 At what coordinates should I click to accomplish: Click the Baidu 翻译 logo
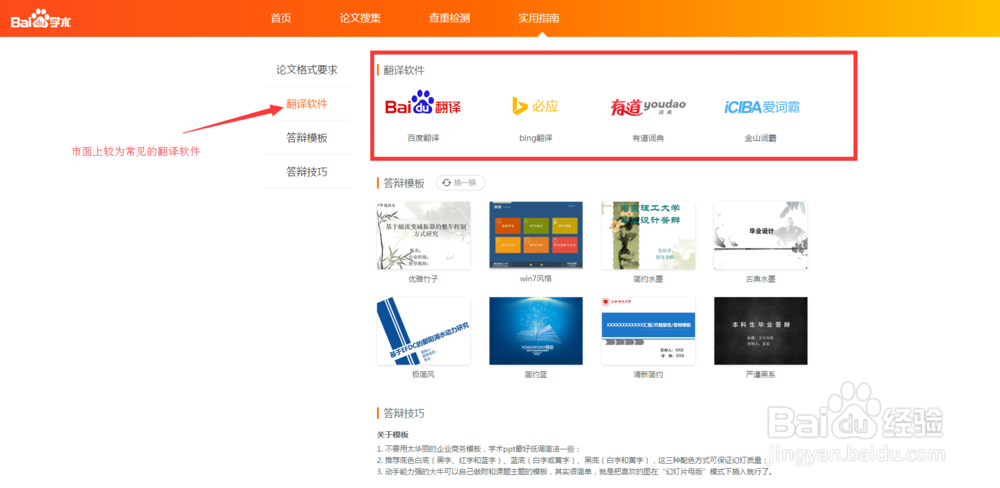(x=423, y=105)
